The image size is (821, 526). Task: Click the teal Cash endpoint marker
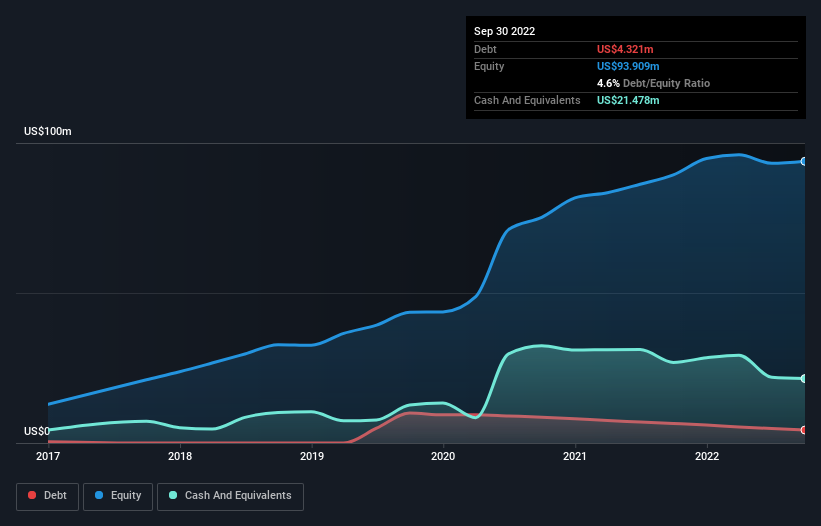tap(804, 378)
